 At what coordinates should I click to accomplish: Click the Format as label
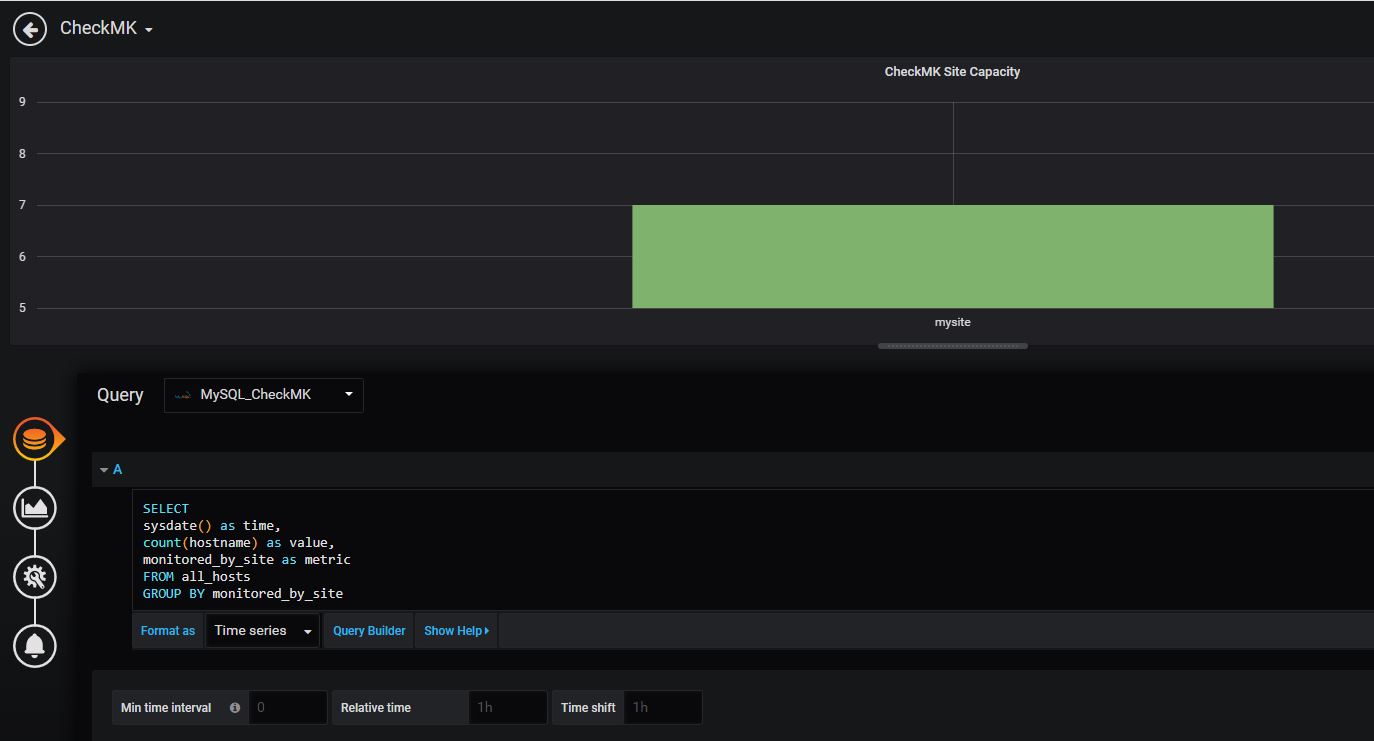168,631
